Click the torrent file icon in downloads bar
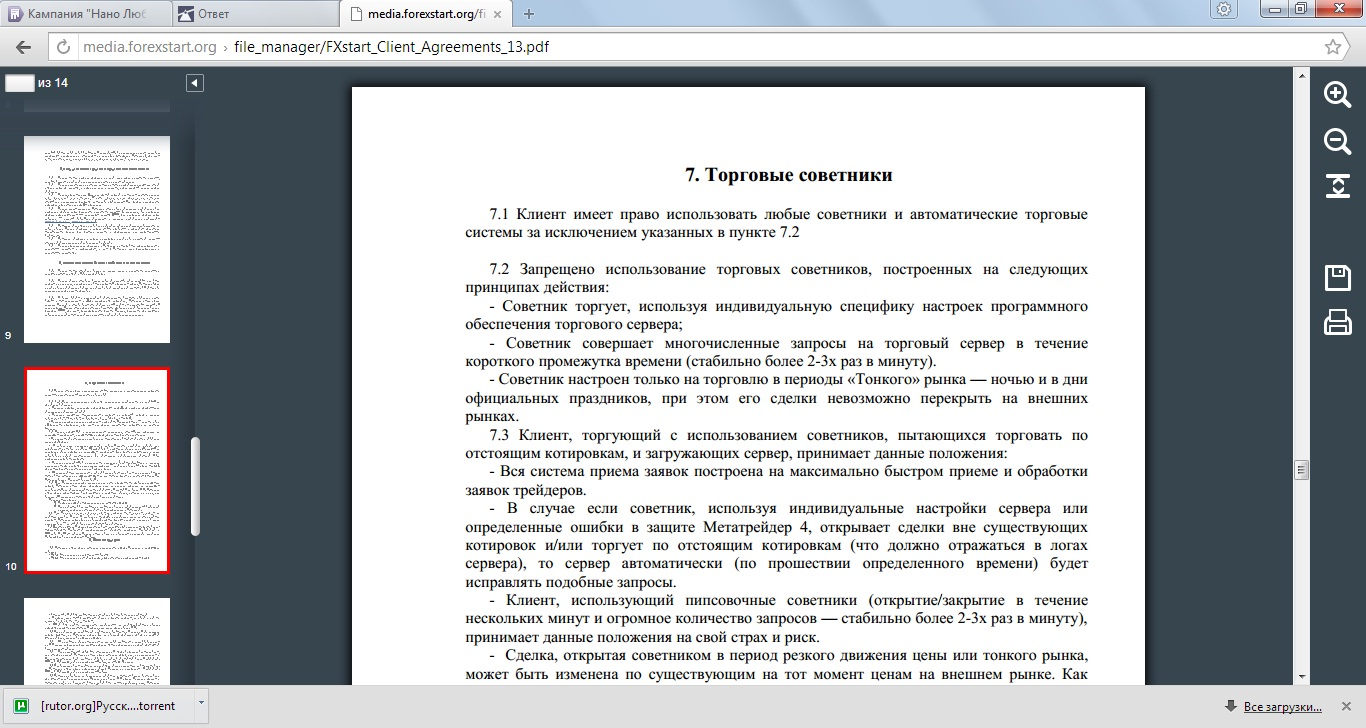This screenshot has width=1366, height=728. [21, 706]
